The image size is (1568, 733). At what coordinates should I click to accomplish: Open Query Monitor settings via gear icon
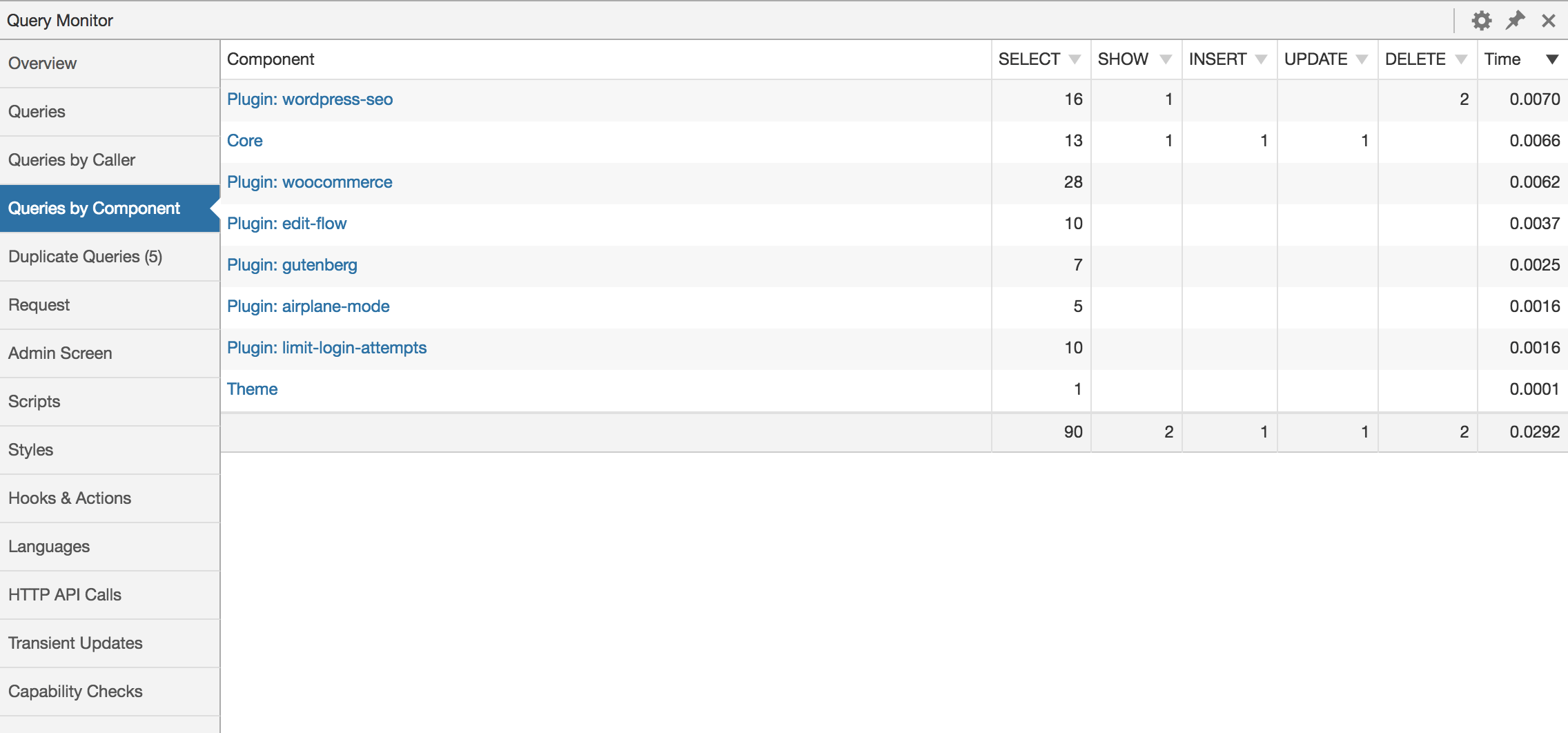(1481, 20)
